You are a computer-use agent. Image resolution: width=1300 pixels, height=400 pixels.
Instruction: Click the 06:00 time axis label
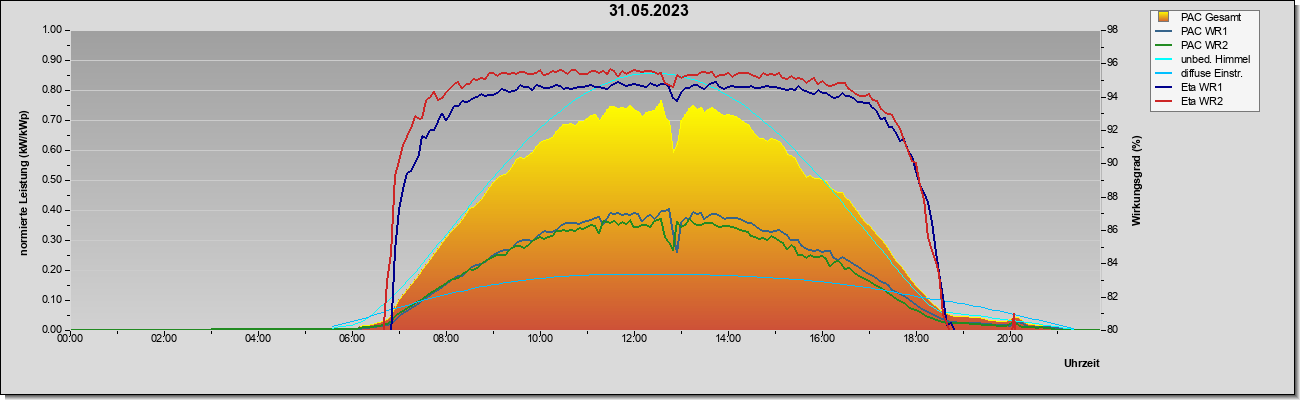(x=352, y=340)
